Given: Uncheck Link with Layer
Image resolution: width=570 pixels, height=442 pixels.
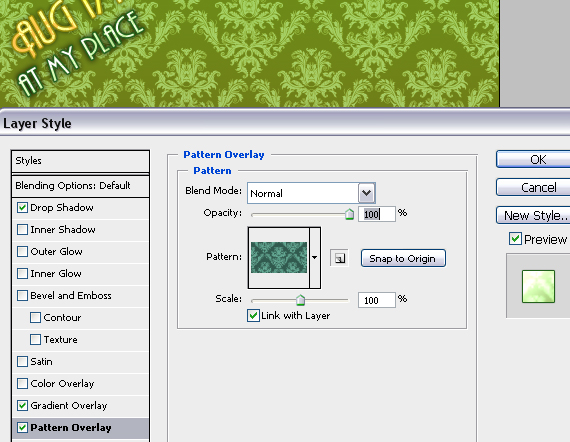Looking at the screenshot, I should point(253,316).
